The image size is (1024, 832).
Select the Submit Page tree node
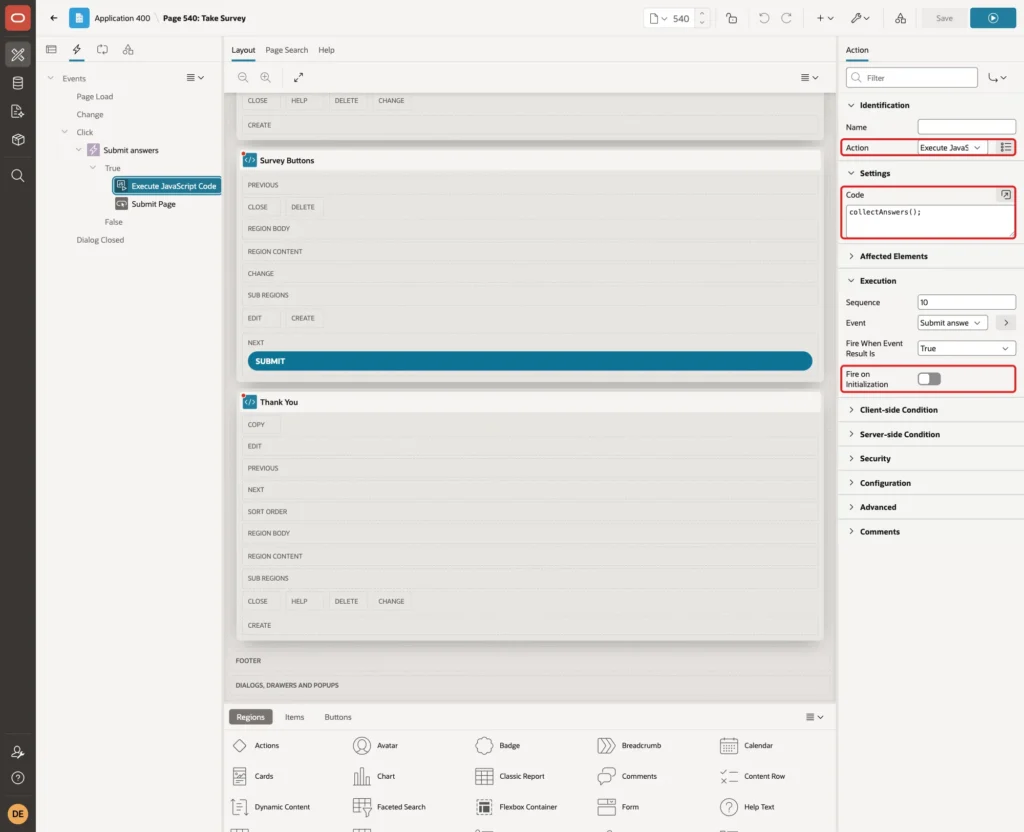(153, 204)
